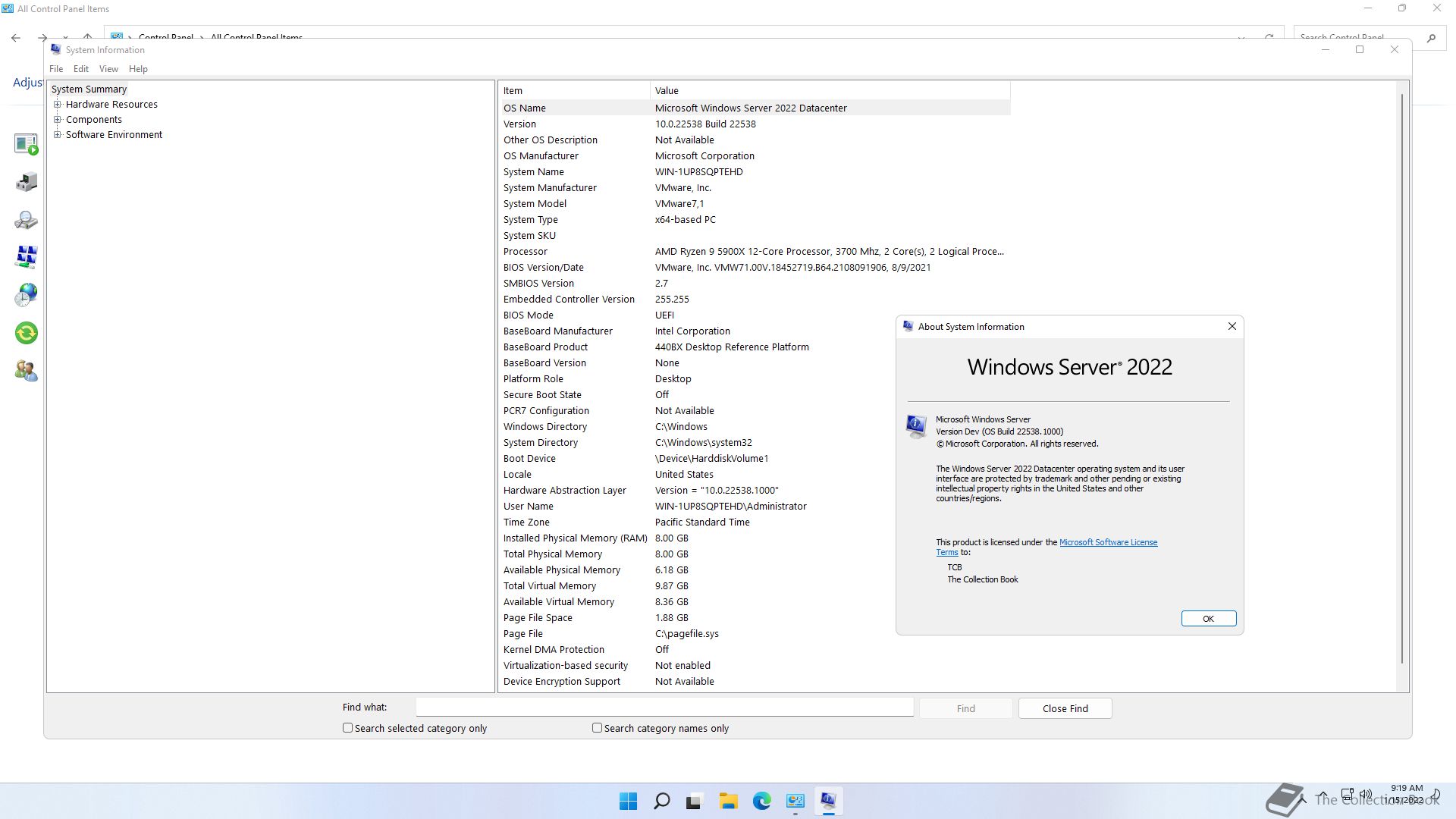Open Windows Start menu
The height and width of the screenshot is (819, 1456).
[628, 801]
